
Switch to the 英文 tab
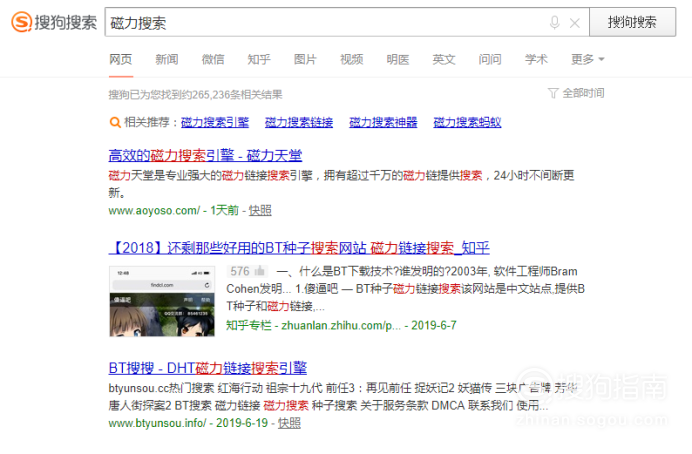click(444, 59)
